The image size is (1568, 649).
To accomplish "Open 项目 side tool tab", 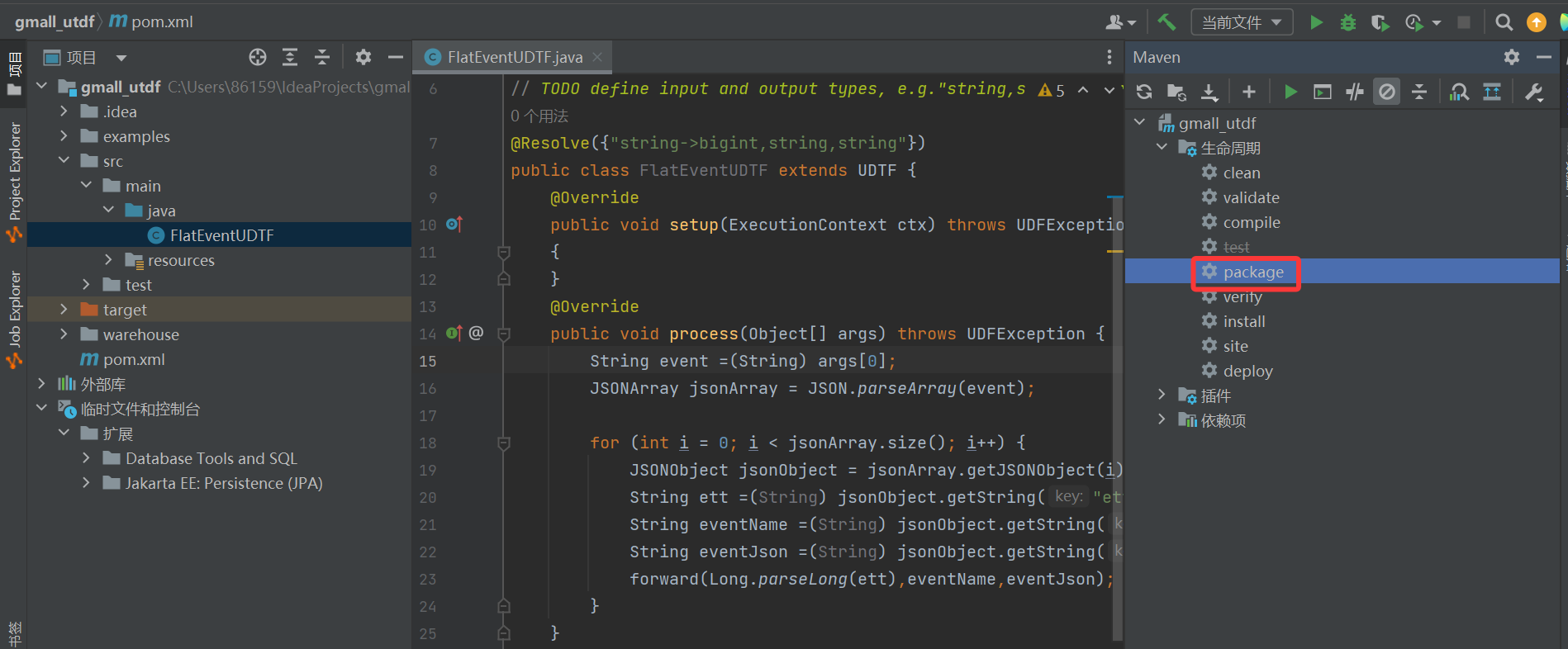I will tap(14, 74).
